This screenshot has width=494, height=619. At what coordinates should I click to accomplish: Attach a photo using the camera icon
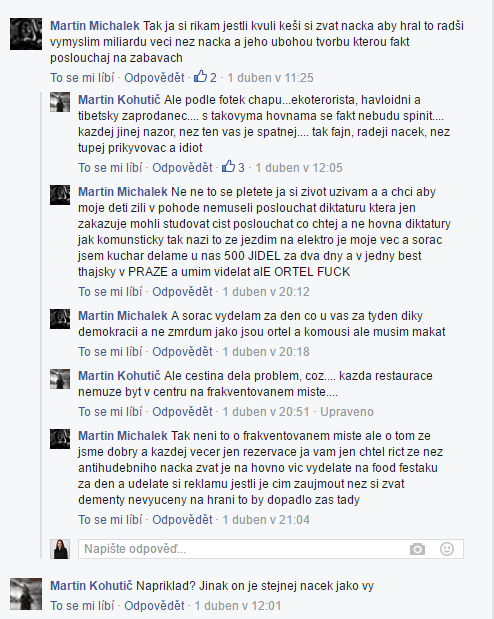click(417, 549)
